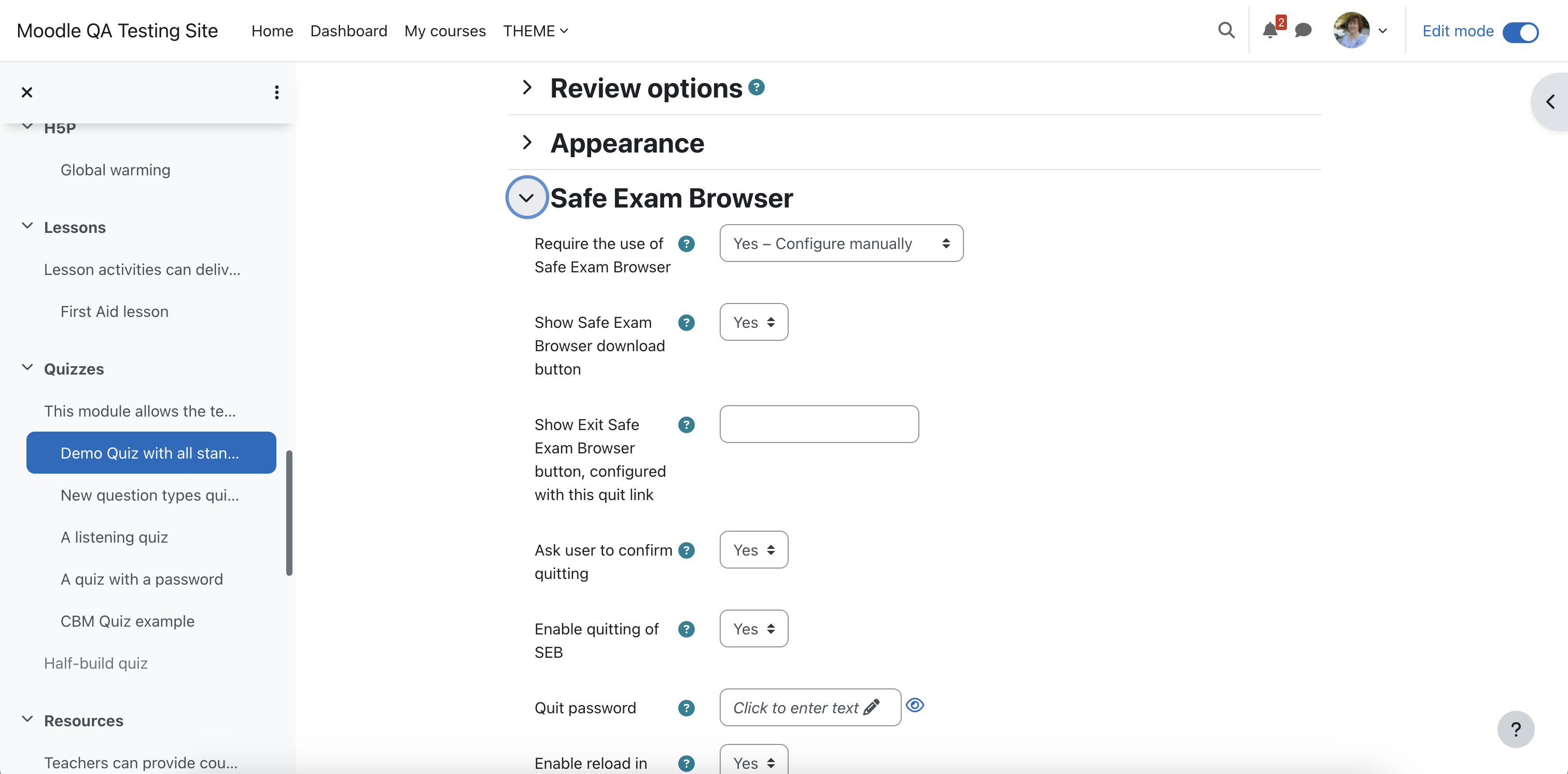Select Demo Quiz with all stan... item

151,452
